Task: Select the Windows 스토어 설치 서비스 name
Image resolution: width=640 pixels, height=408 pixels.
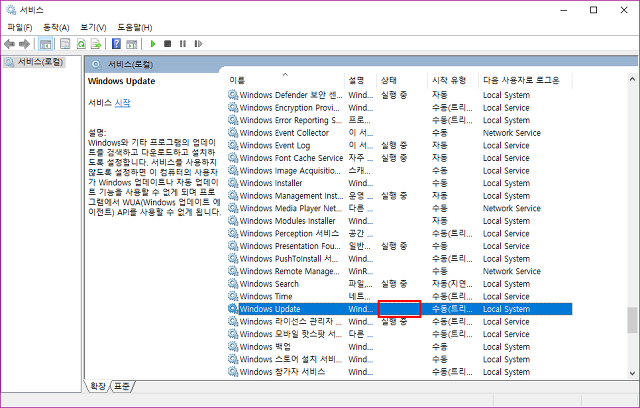Action: (x=291, y=359)
